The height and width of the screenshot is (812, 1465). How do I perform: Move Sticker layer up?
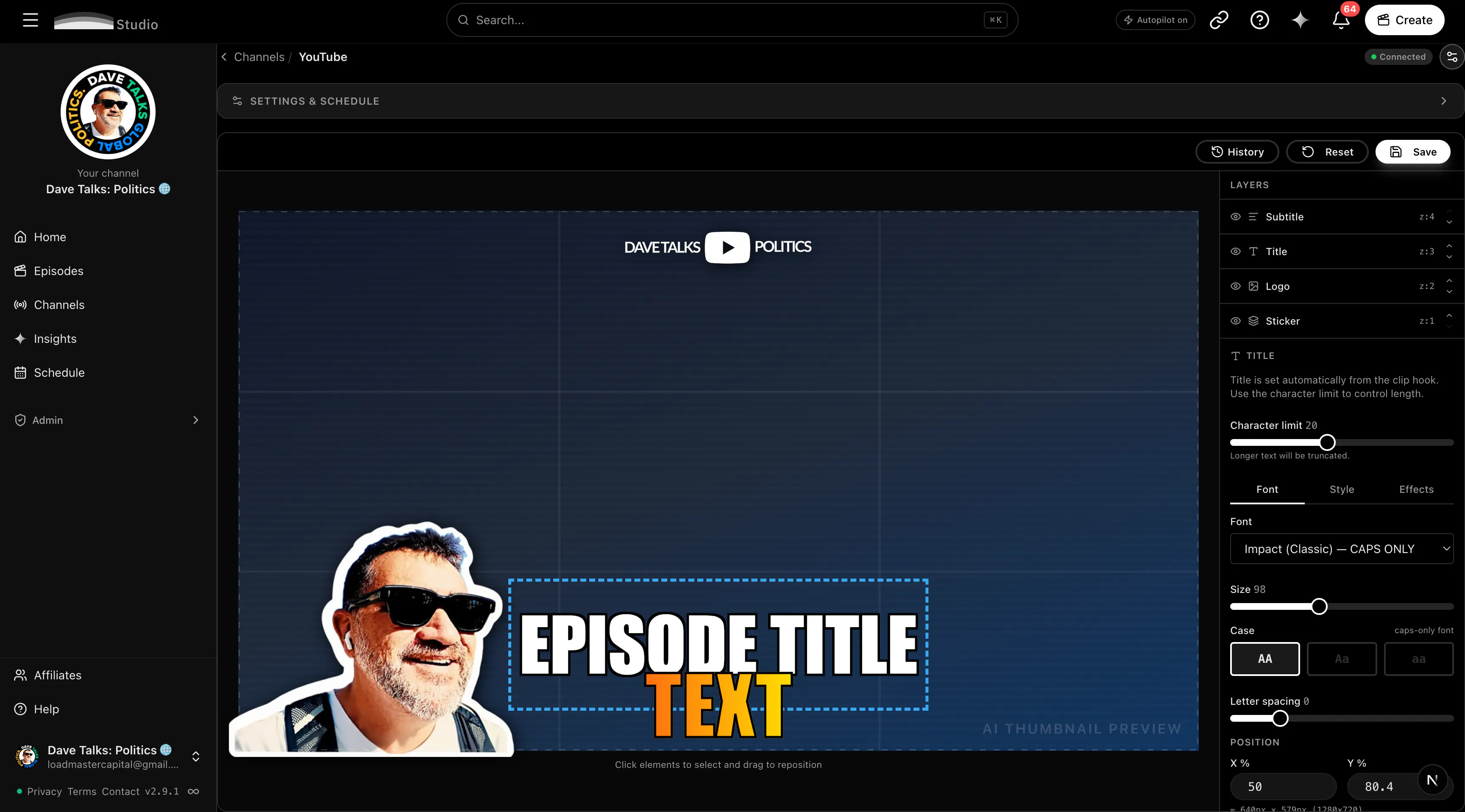[x=1449, y=315]
